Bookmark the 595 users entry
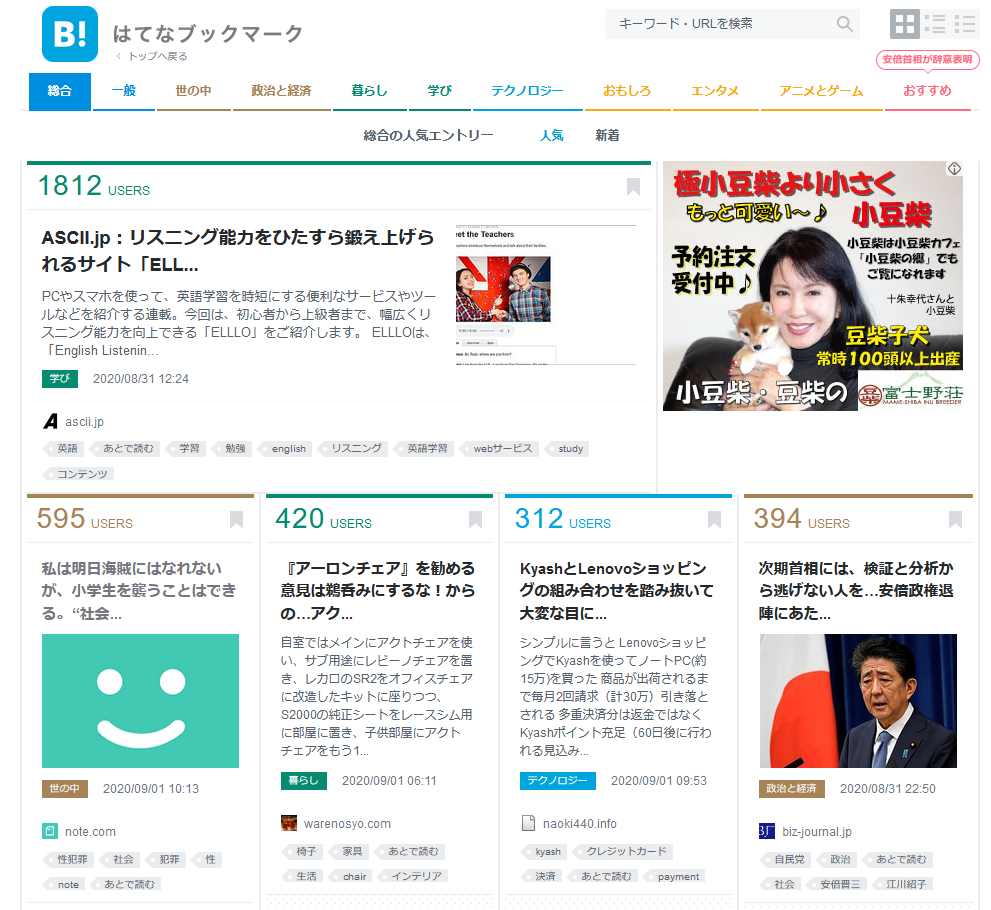This screenshot has height=910, width=991. pos(236,519)
